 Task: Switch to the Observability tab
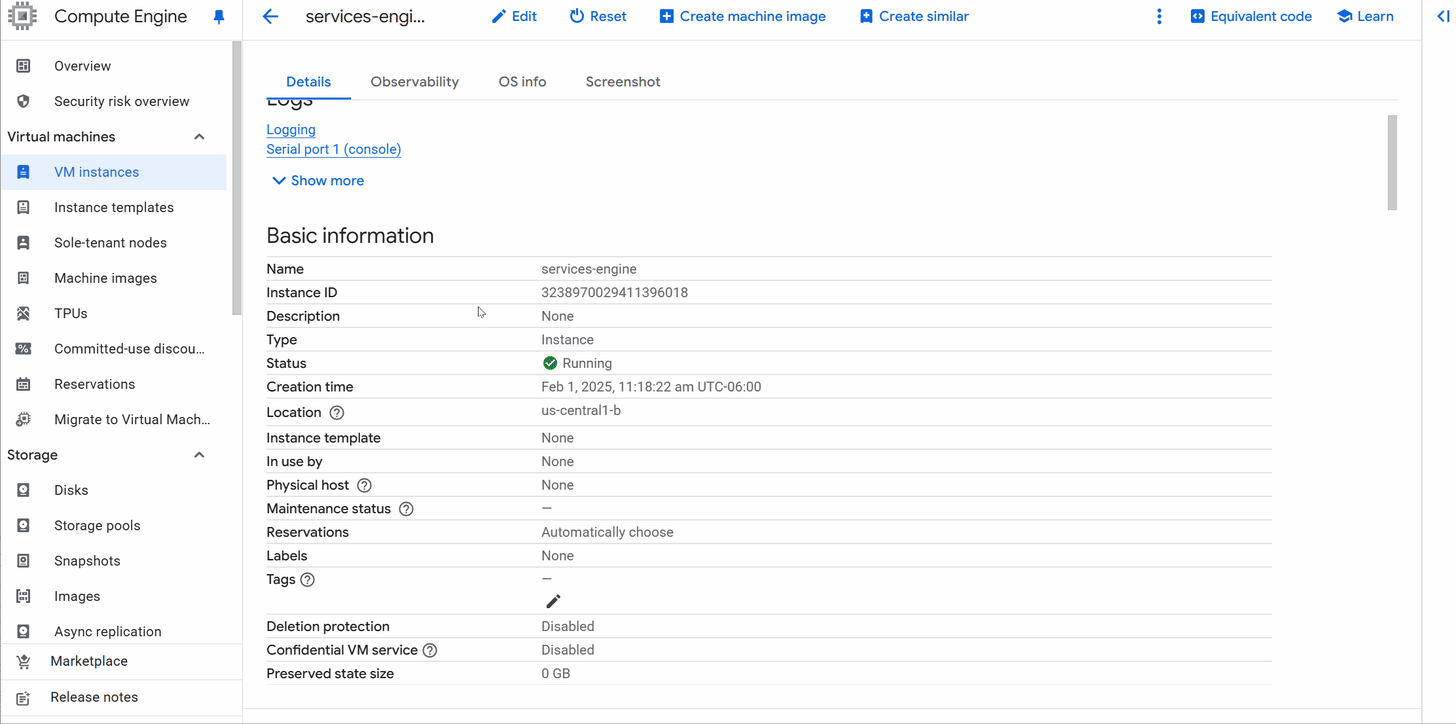(415, 82)
